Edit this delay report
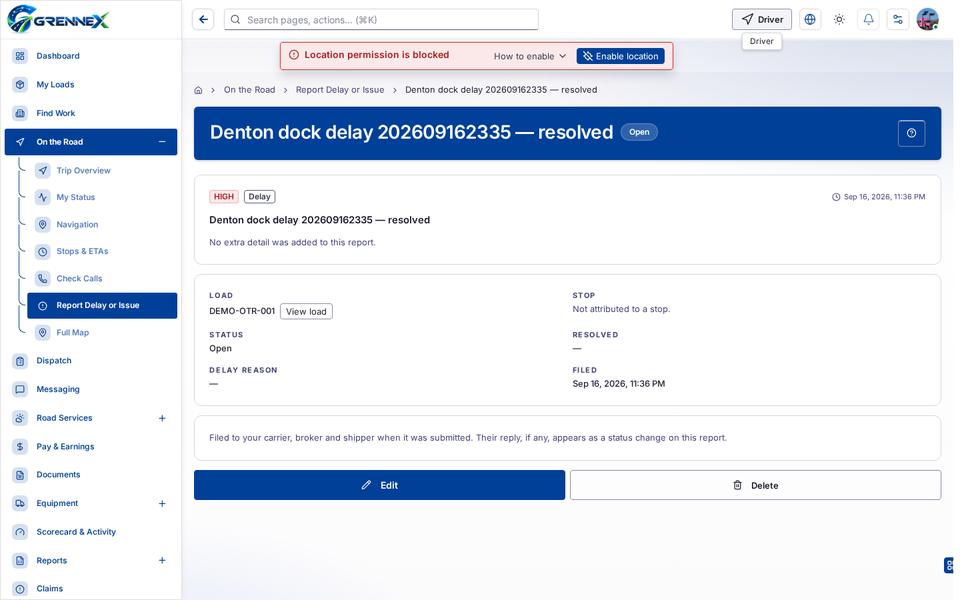This screenshot has width=960, height=600. (x=380, y=485)
